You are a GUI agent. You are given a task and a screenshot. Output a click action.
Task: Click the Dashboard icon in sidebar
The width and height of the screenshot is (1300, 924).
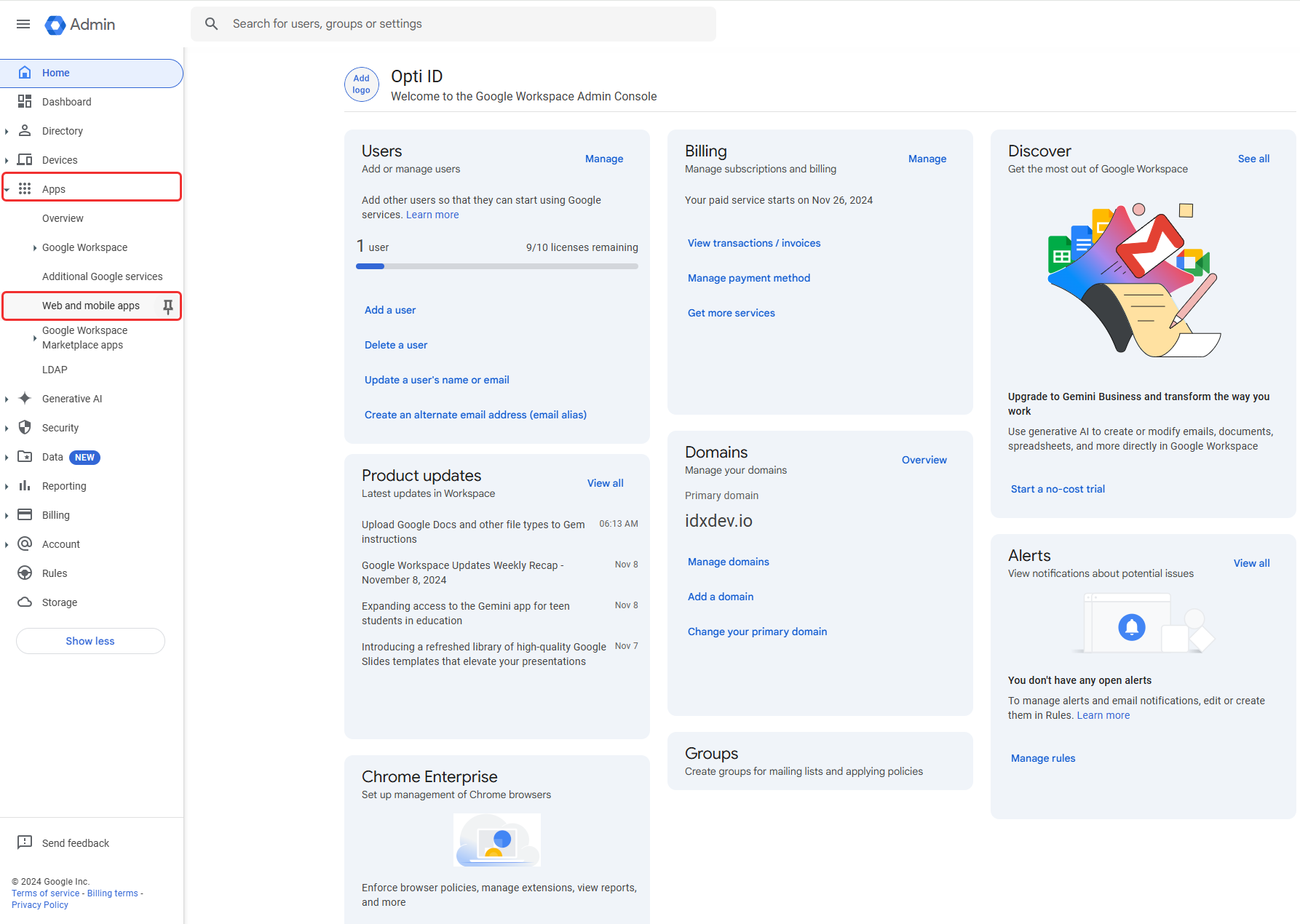(x=25, y=102)
